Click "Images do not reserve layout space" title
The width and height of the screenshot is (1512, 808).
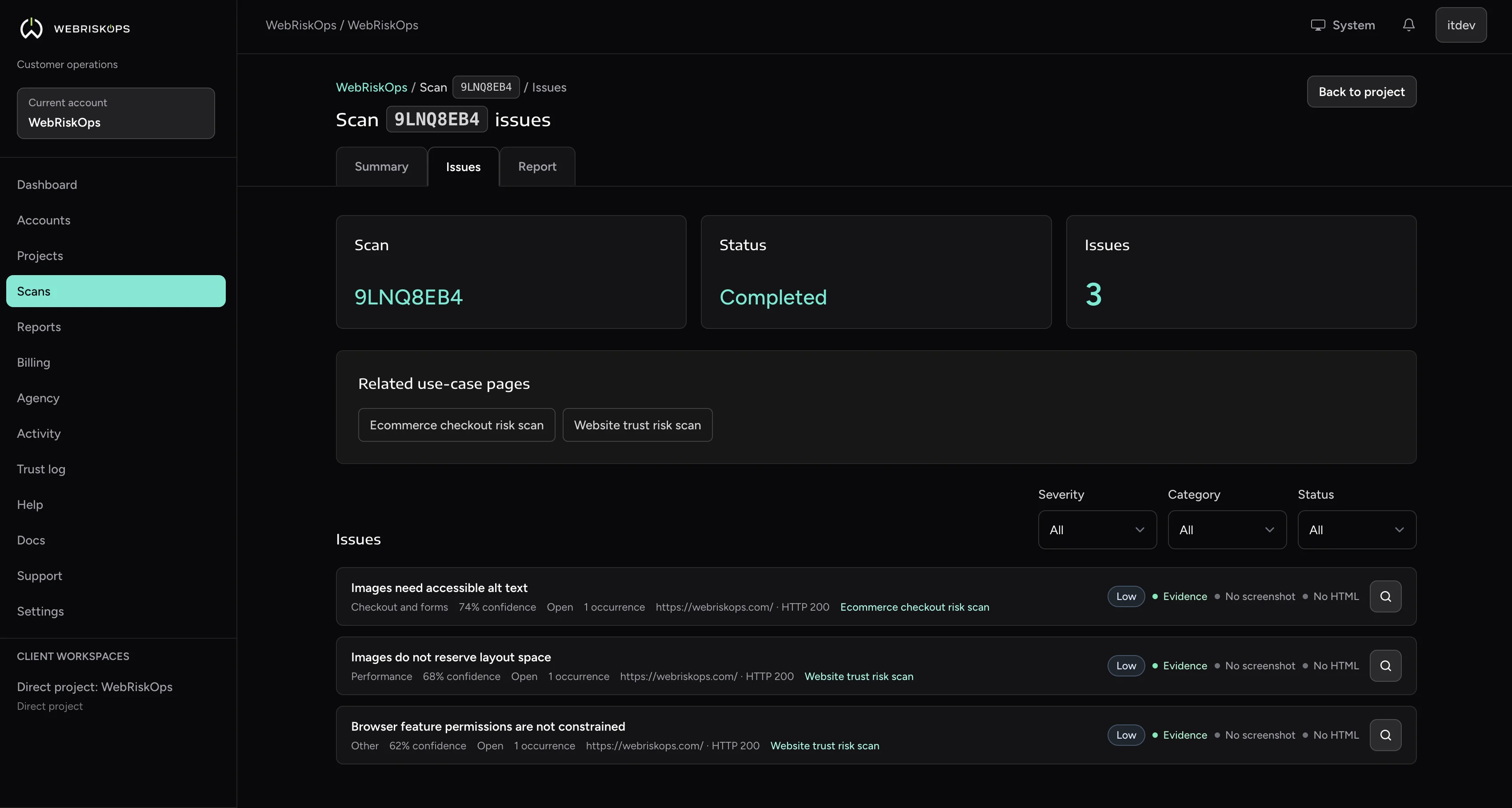451,657
